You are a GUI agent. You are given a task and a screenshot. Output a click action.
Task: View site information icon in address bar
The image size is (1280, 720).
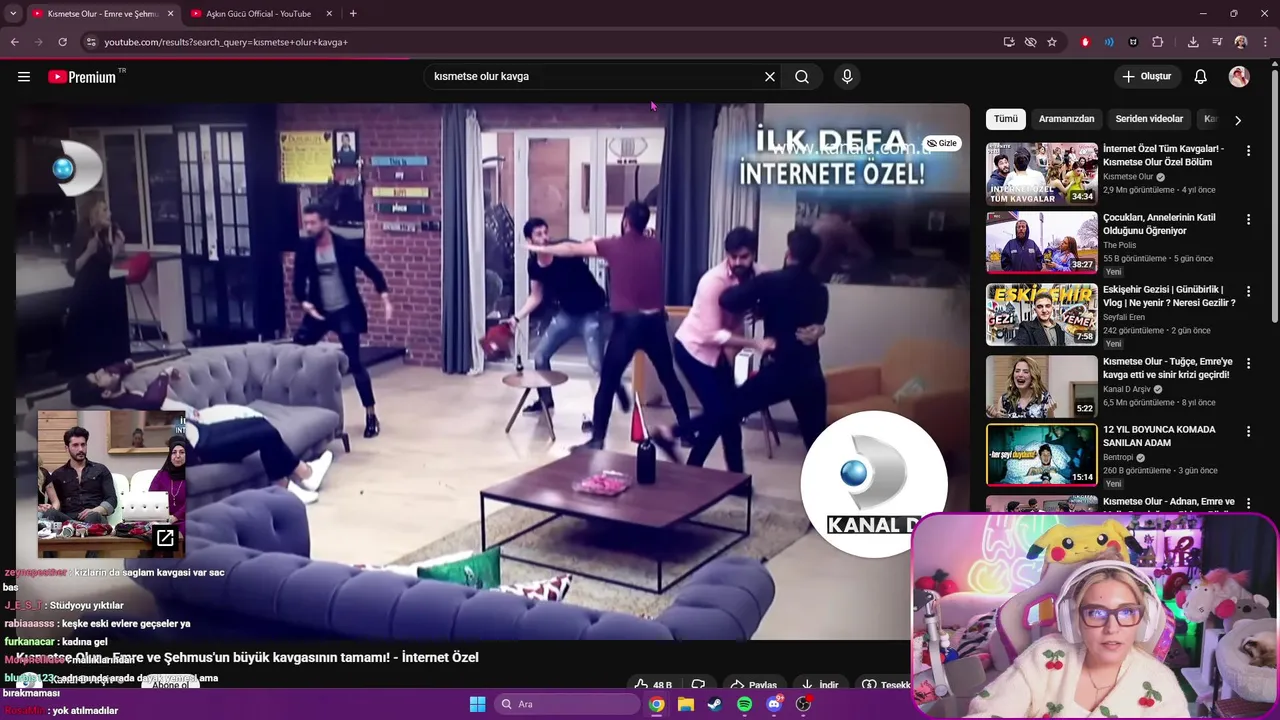pos(91,42)
